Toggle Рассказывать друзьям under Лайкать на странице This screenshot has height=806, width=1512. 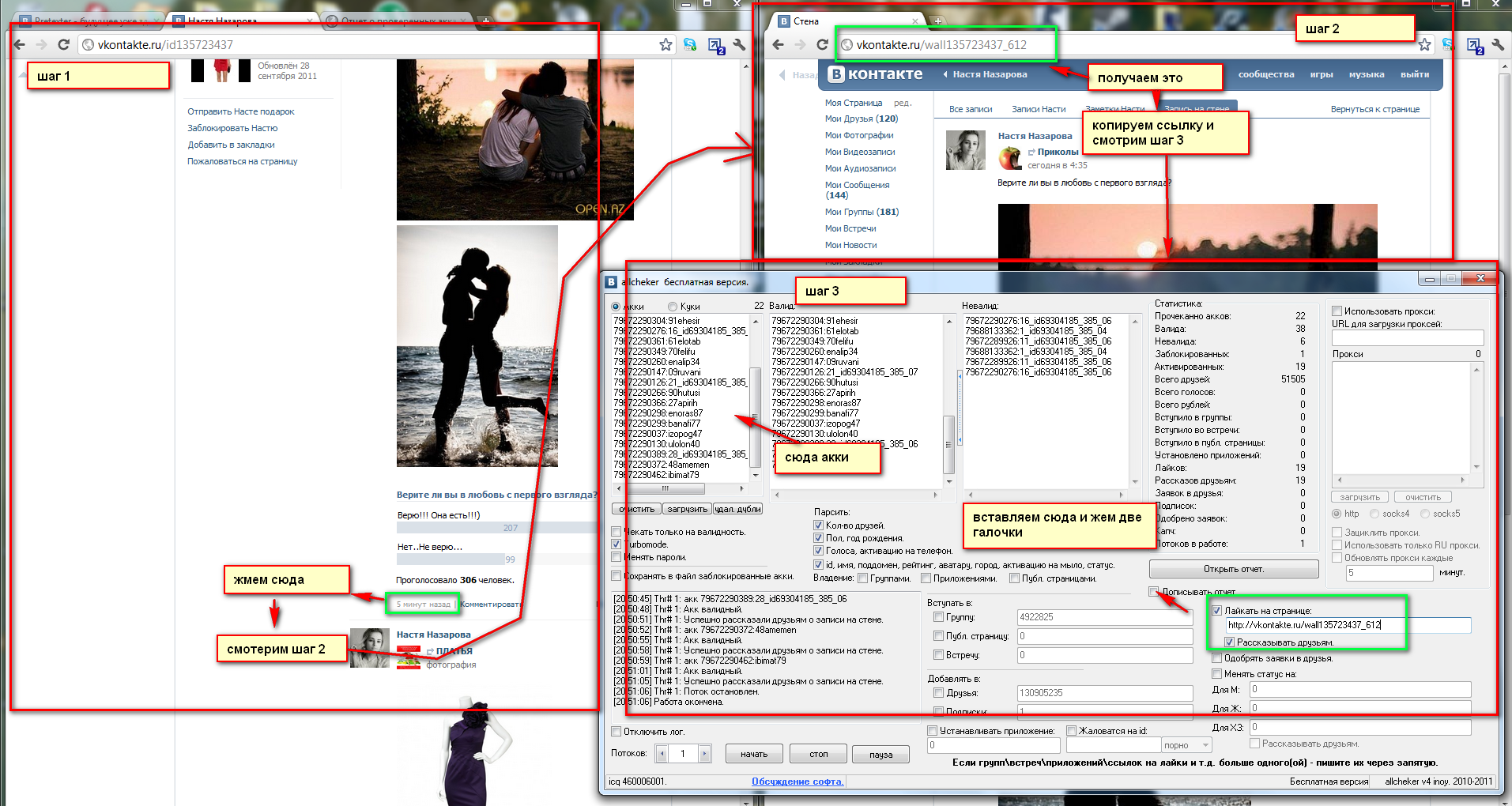pos(1230,642)
